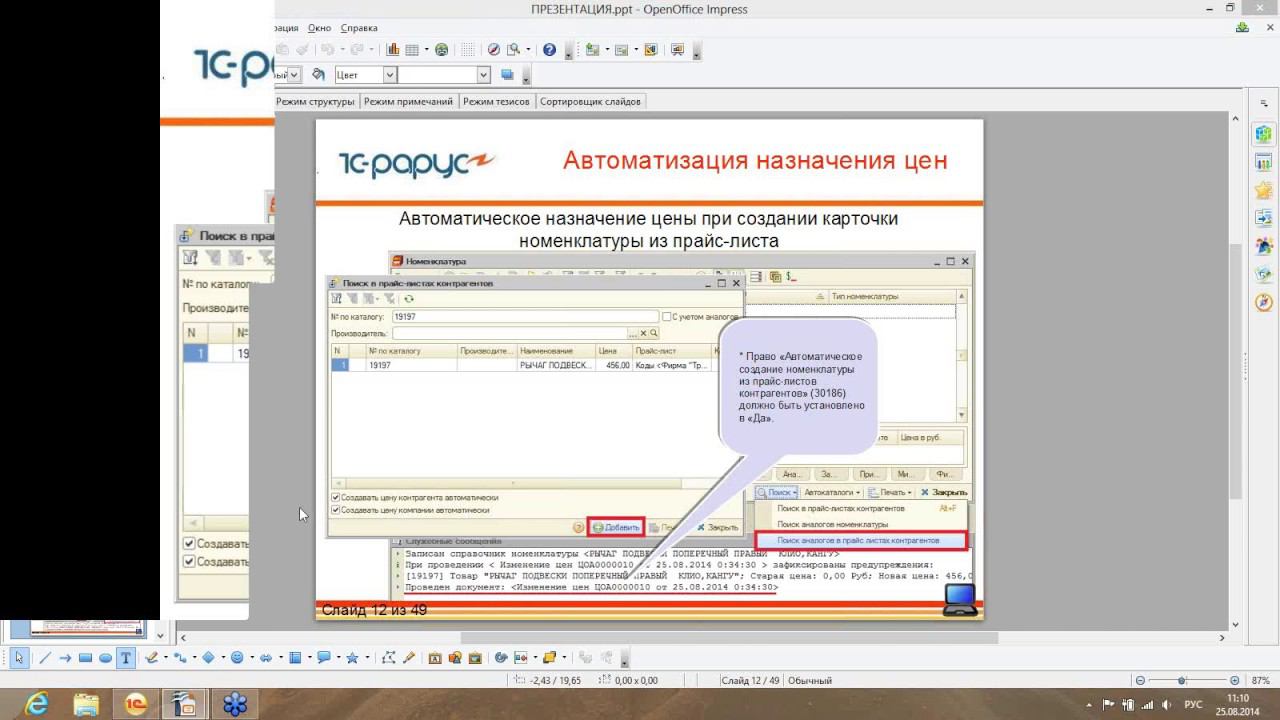The image size is (1280, 720).
Task: Click zoom in plus button in the status bar
Action: click(1235, 680)
